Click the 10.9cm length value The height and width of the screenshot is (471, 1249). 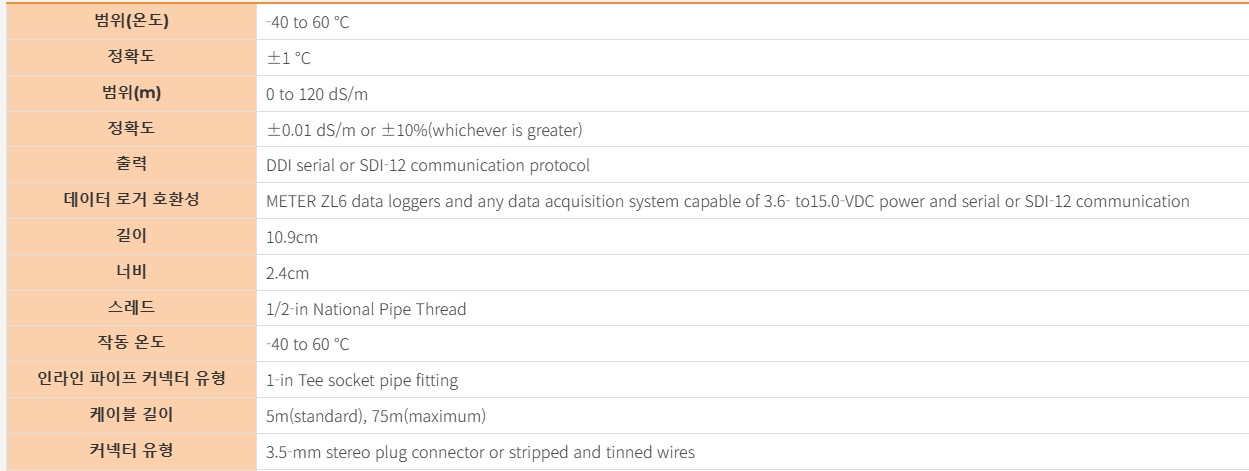(x=292, y=237)
